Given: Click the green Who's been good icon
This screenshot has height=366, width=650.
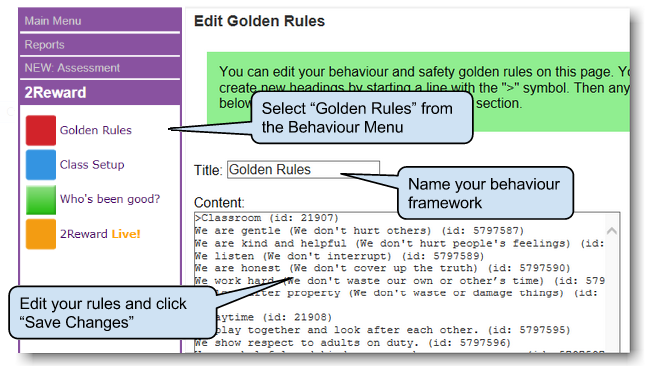Looking at the screenshot, I should click(41, 199).
